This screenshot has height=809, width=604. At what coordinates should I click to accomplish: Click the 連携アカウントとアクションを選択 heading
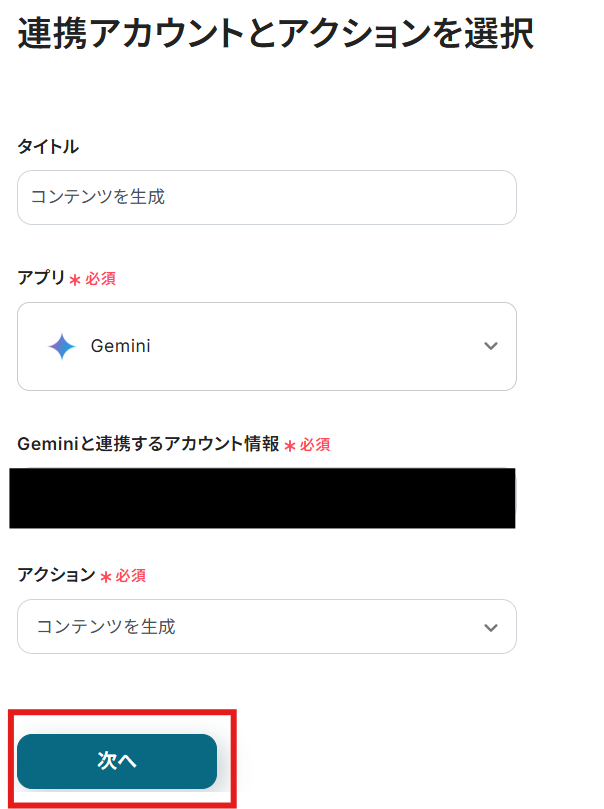tap(275, 34)
